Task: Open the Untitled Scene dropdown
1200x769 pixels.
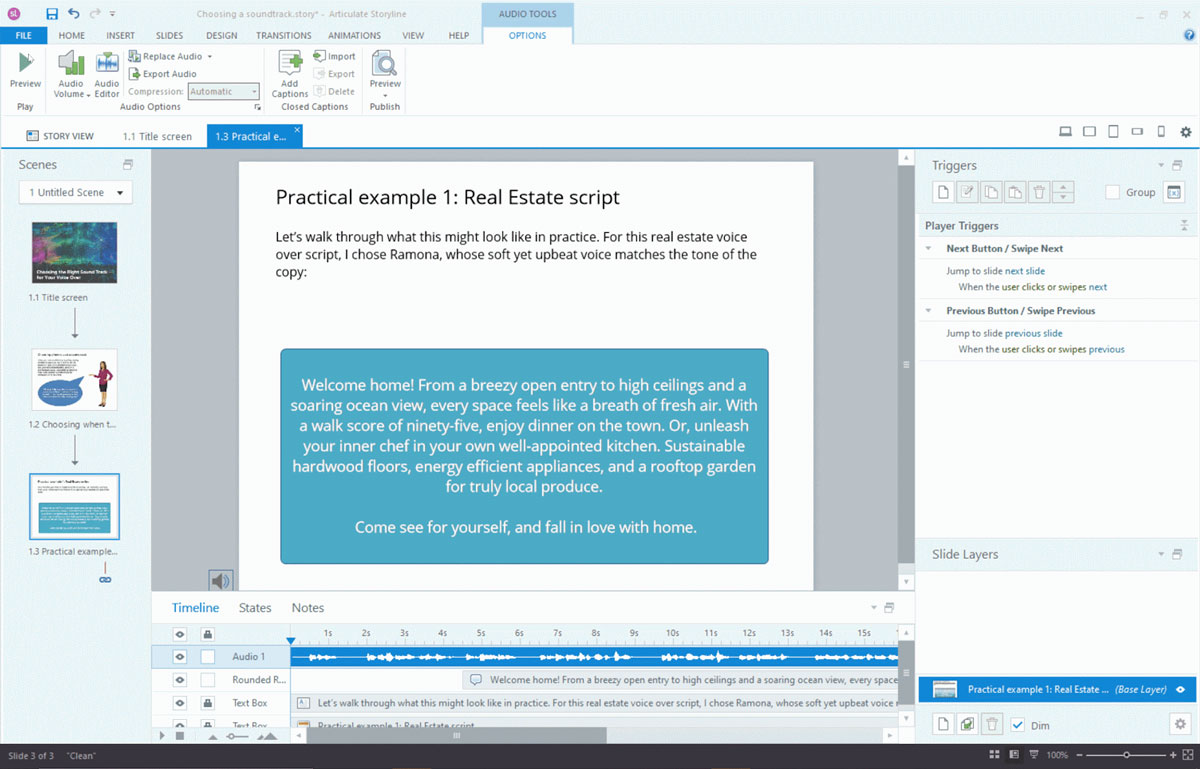Action: pos(76,192)
